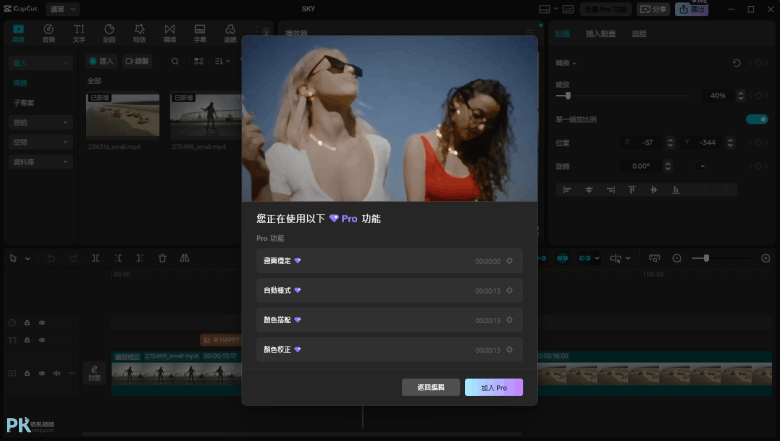This screenshot has height=441, width=780.
Task: Click the delete-left trim icon
Action: [x=118, y=258]
